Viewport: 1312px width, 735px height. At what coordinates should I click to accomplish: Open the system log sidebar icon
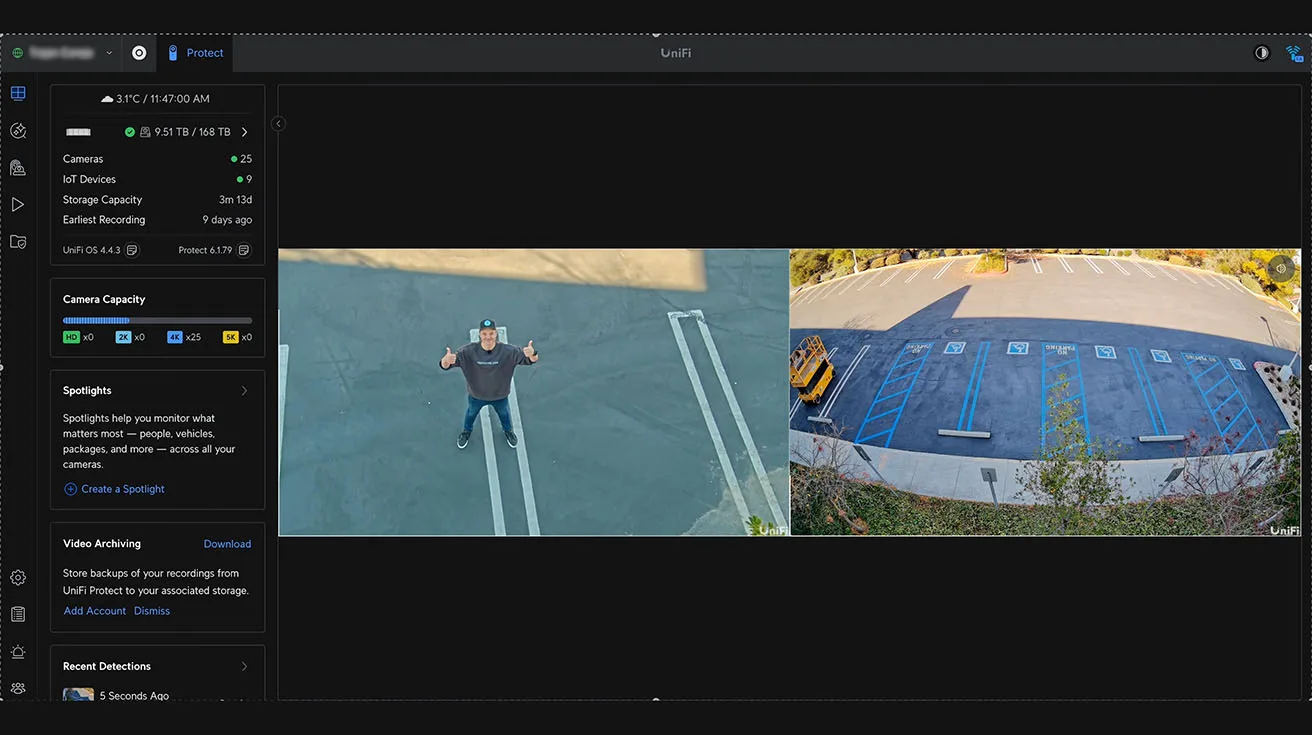pyautogui.click(x=18, y=614)
